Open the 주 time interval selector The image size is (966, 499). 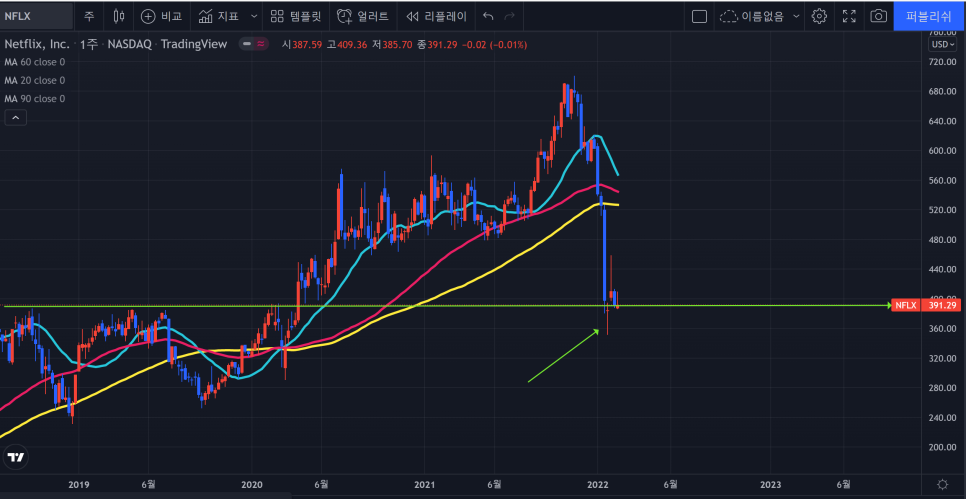[89, 16]
